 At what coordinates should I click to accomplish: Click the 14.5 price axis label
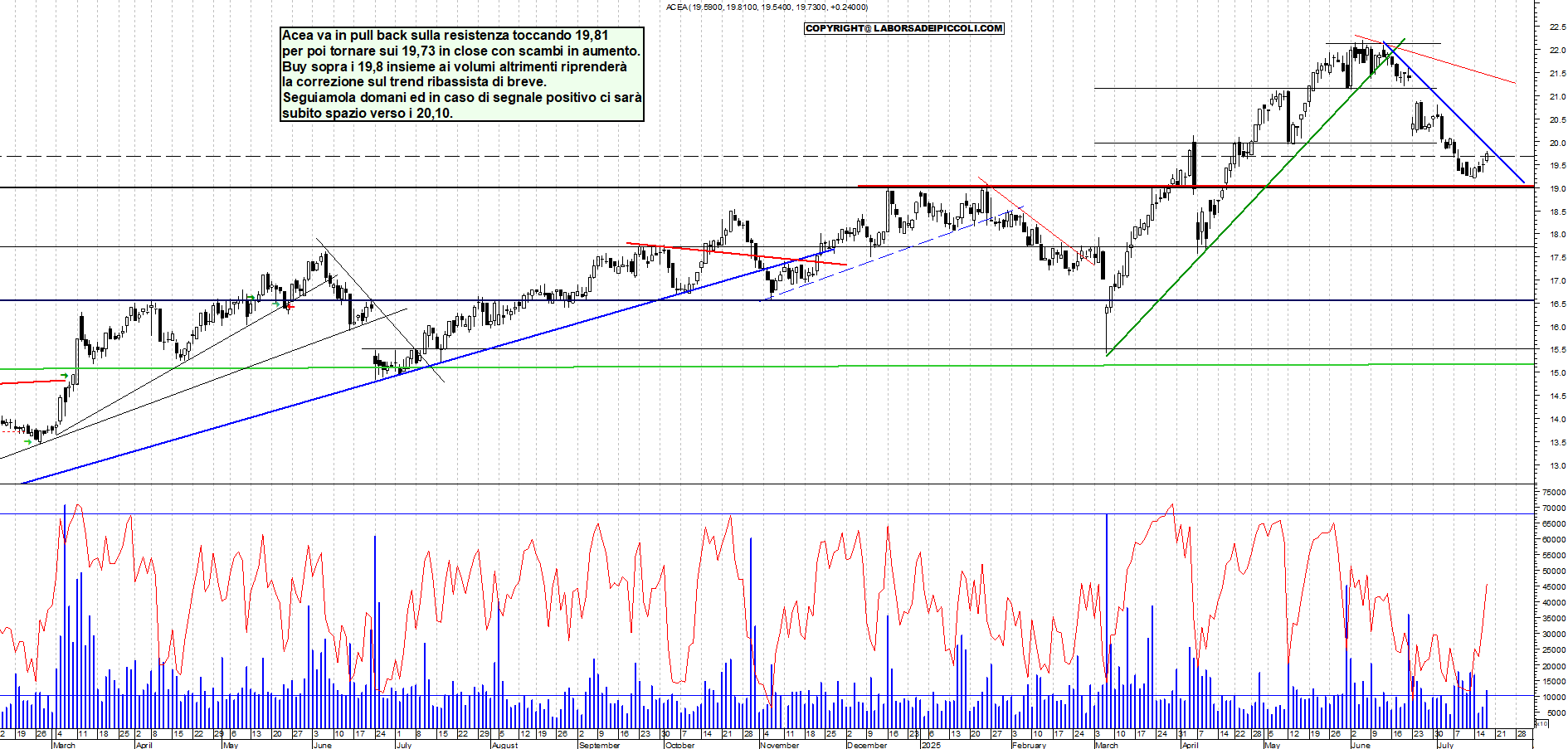pos(1557,396)
